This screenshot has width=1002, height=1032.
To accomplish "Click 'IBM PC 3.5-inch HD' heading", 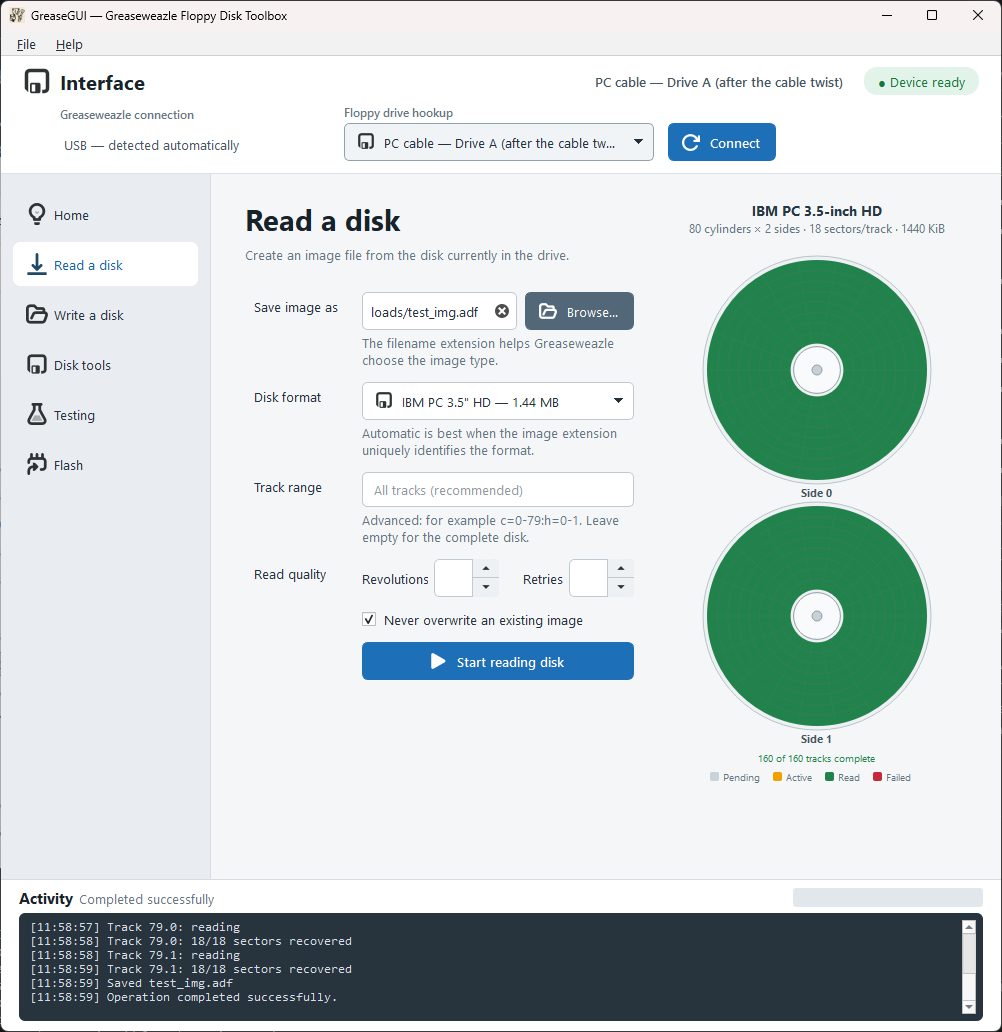I will pyautogui.click(x=816, y=211).
